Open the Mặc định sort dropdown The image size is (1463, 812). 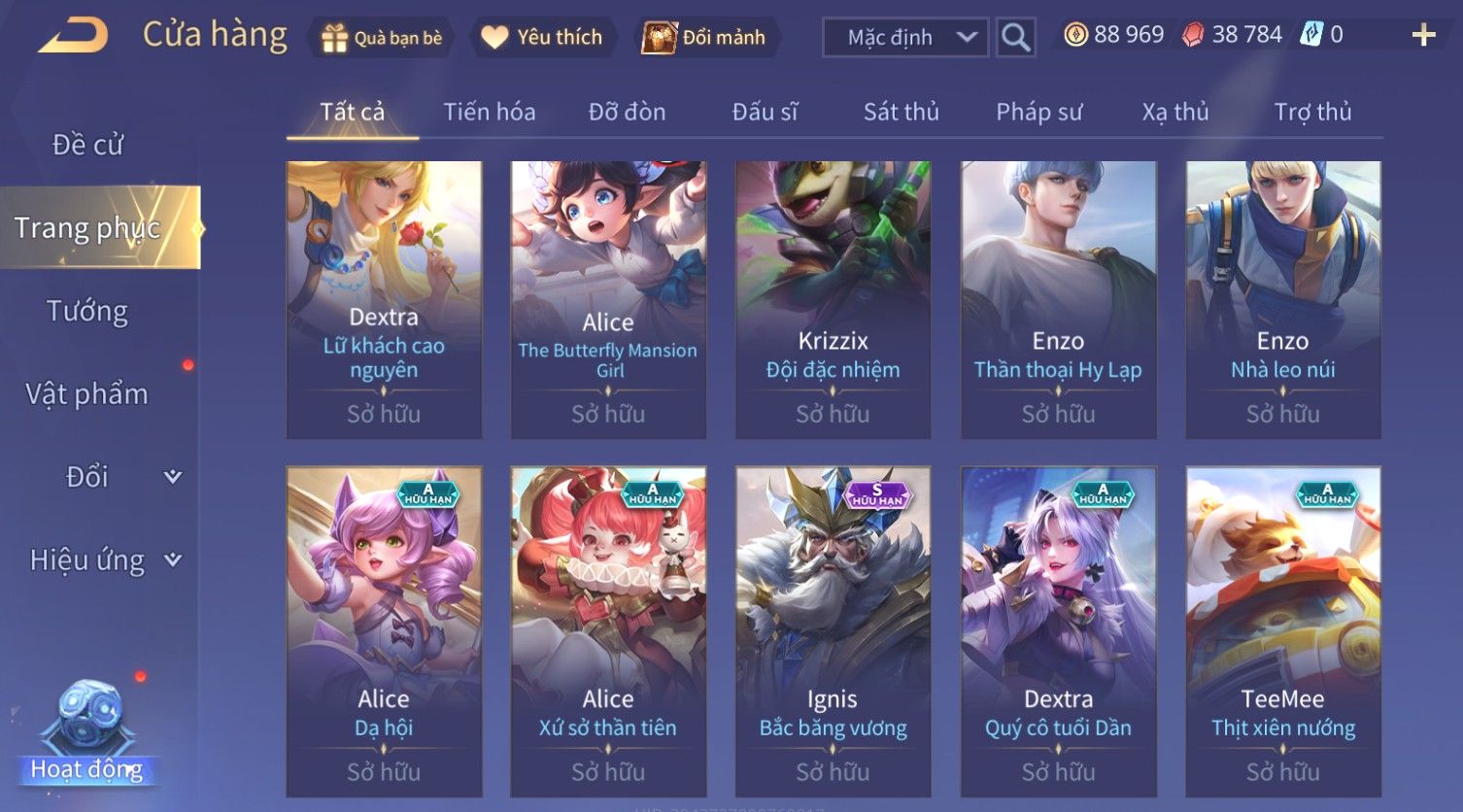pyautogui.click(x=905, y=38)
